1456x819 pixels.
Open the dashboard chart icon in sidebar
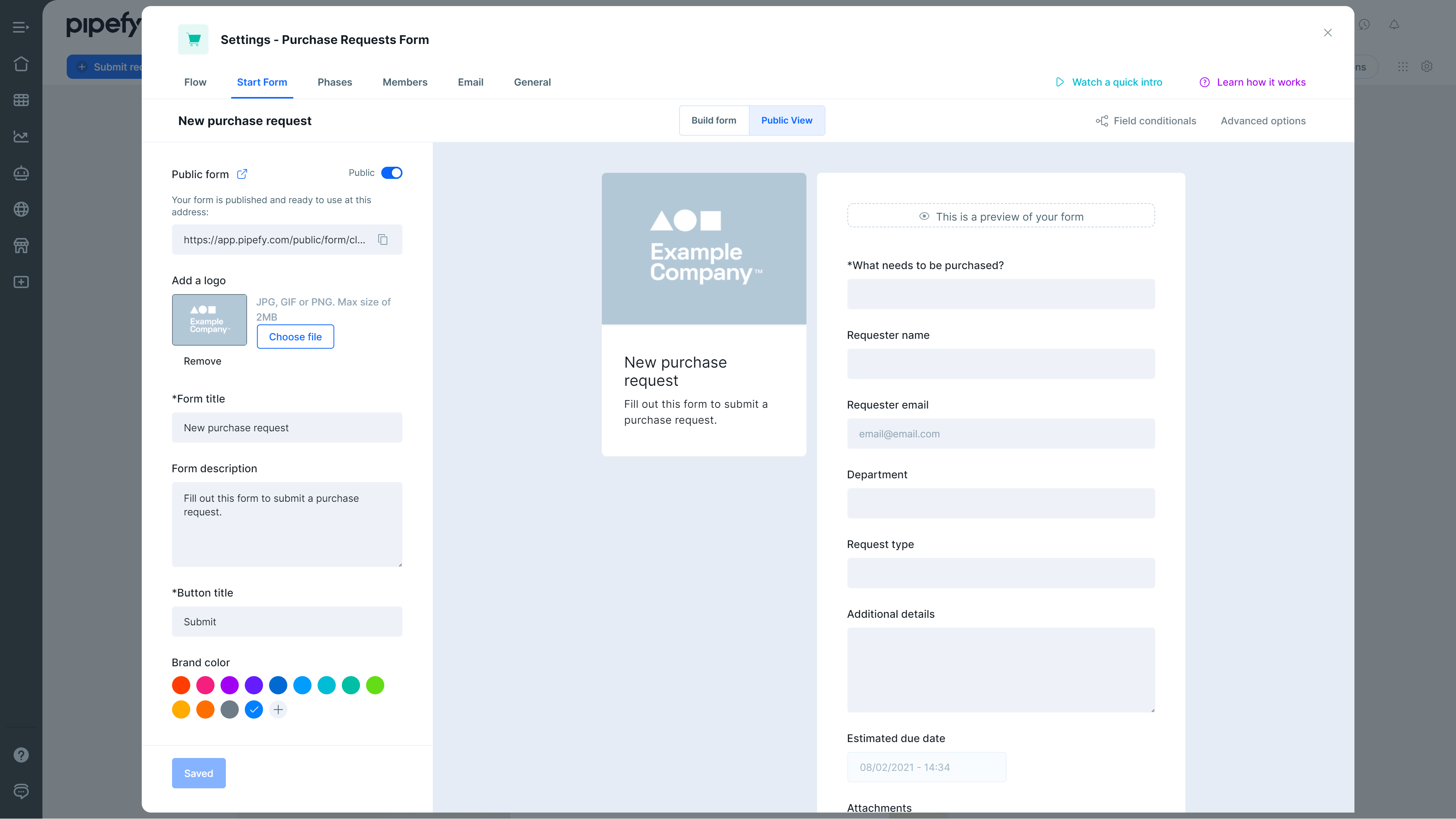pyautogui.click(x=21, y=137)
